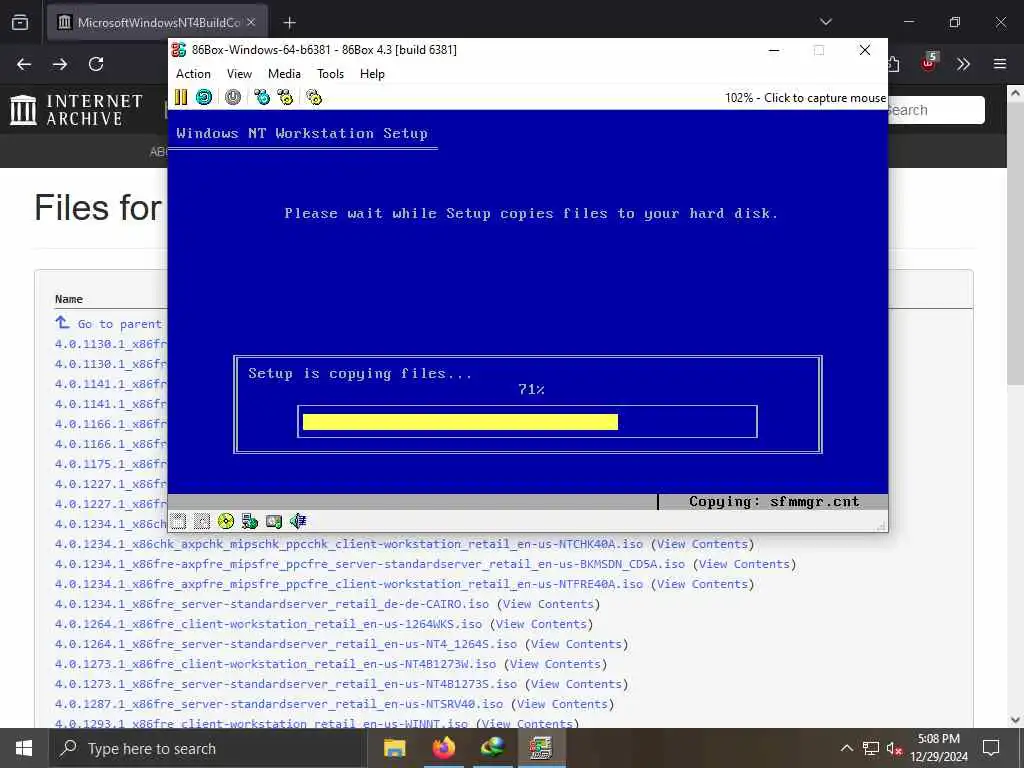Click the Internet Archive search field
1024x768 pixels.
[x=935, y=110]
